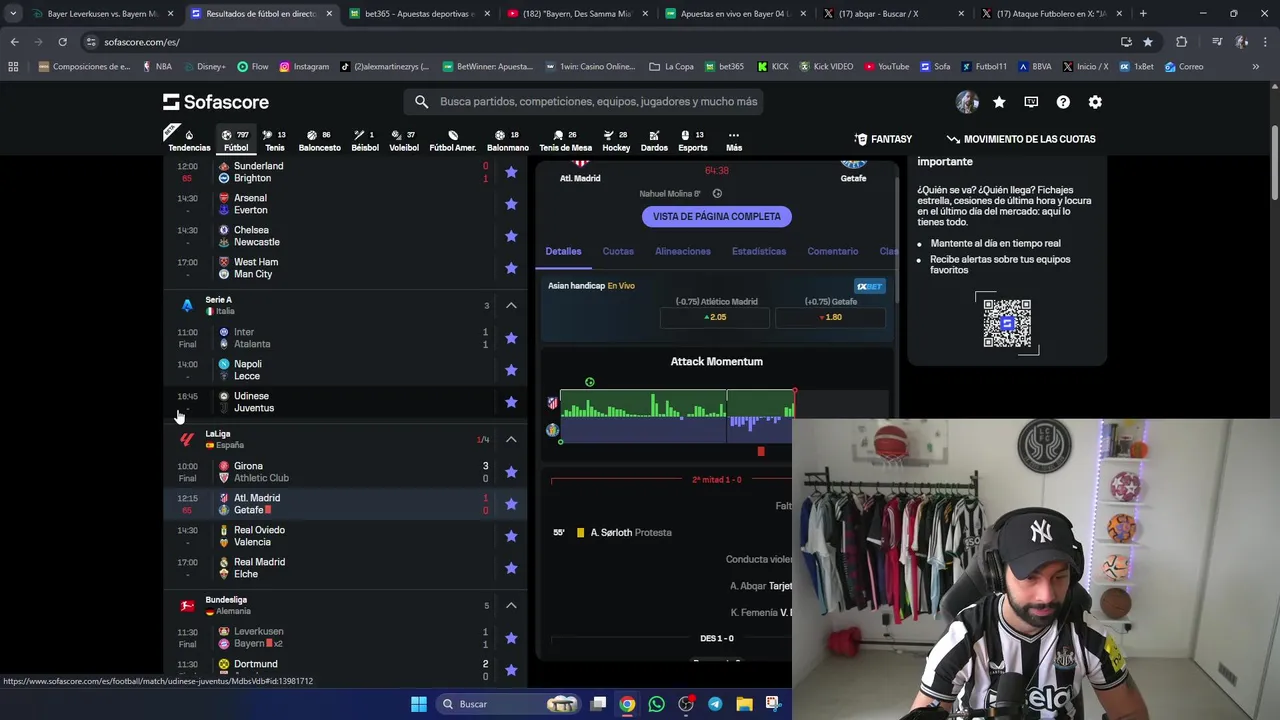
Task: Collapse the LaLiga league section
Action: click(511, 439)
